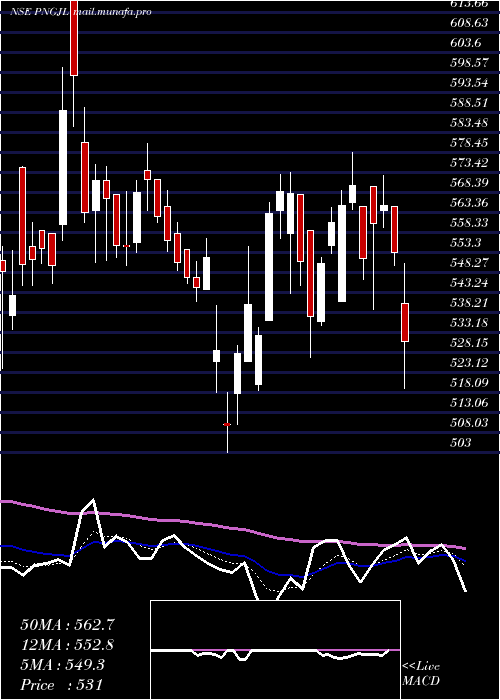Click the 503 price axis label
The height and width of the screenshot is (700, 500).
click(x=460, y=443)
